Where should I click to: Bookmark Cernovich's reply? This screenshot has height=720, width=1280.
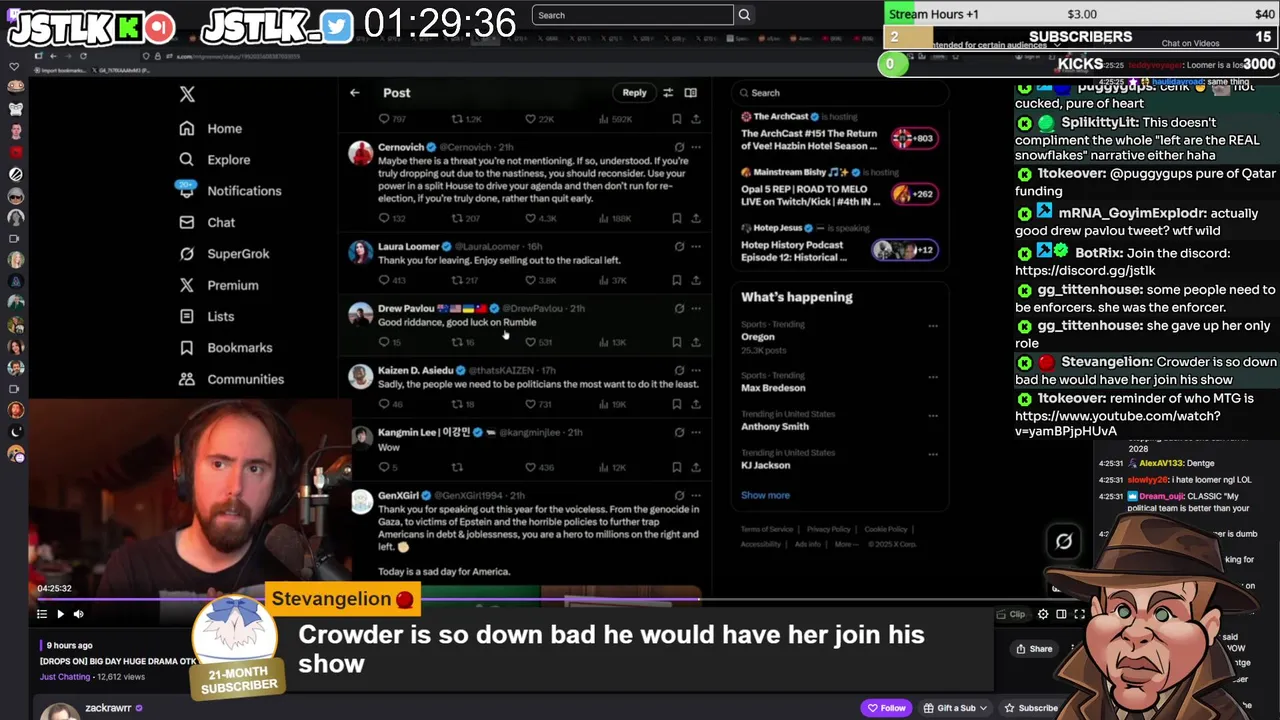(x=677, y=218)
